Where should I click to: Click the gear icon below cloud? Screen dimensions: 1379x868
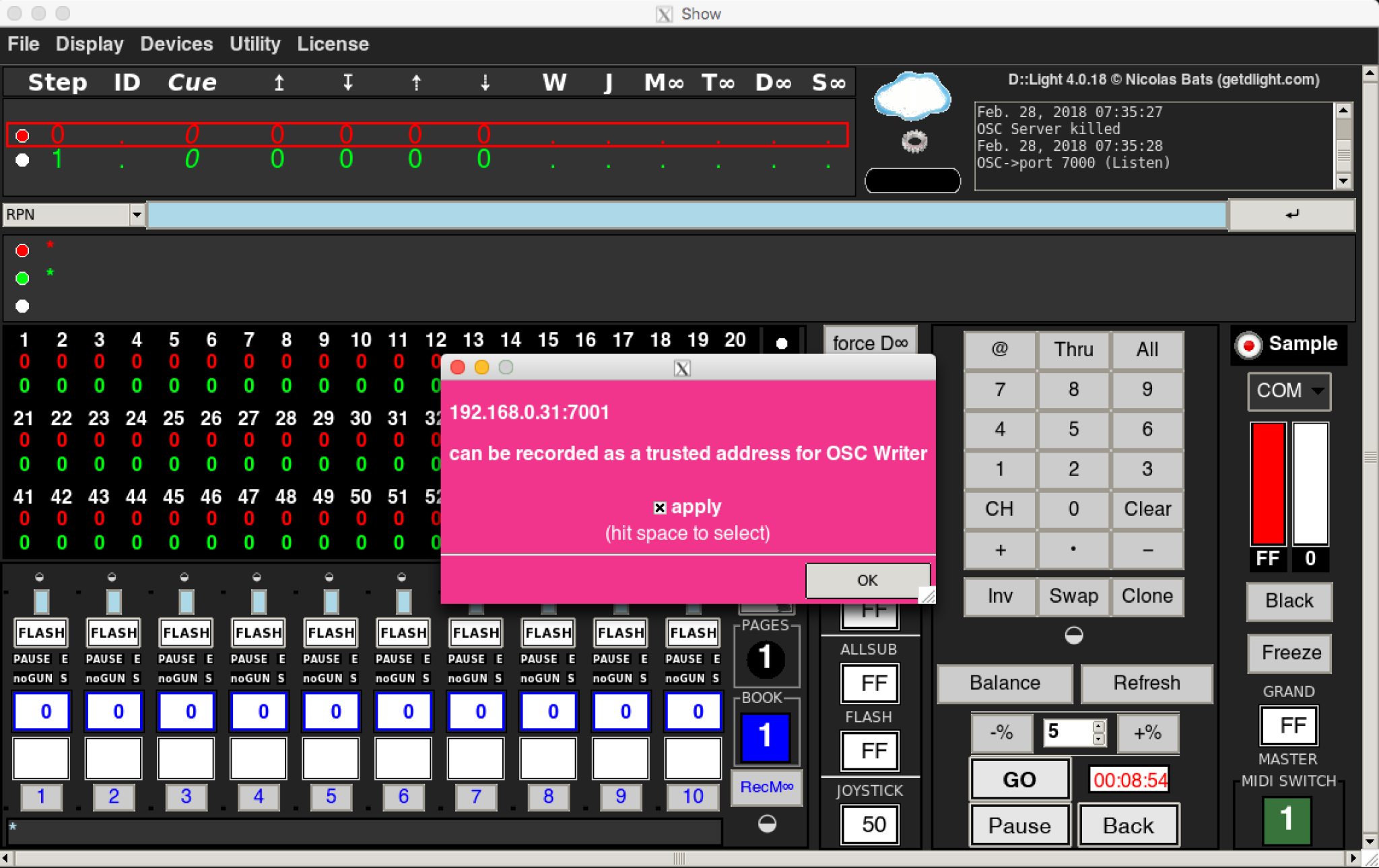pyautogui.click(x=914, y=141)
